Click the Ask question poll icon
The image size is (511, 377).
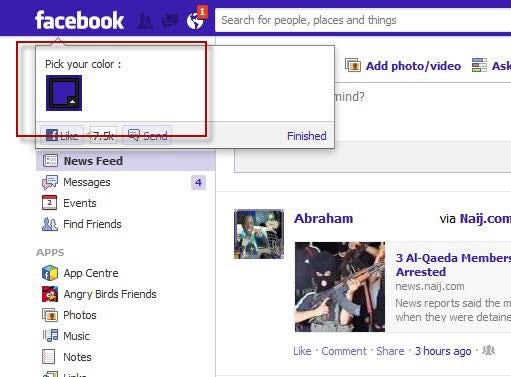pos(479,65)
